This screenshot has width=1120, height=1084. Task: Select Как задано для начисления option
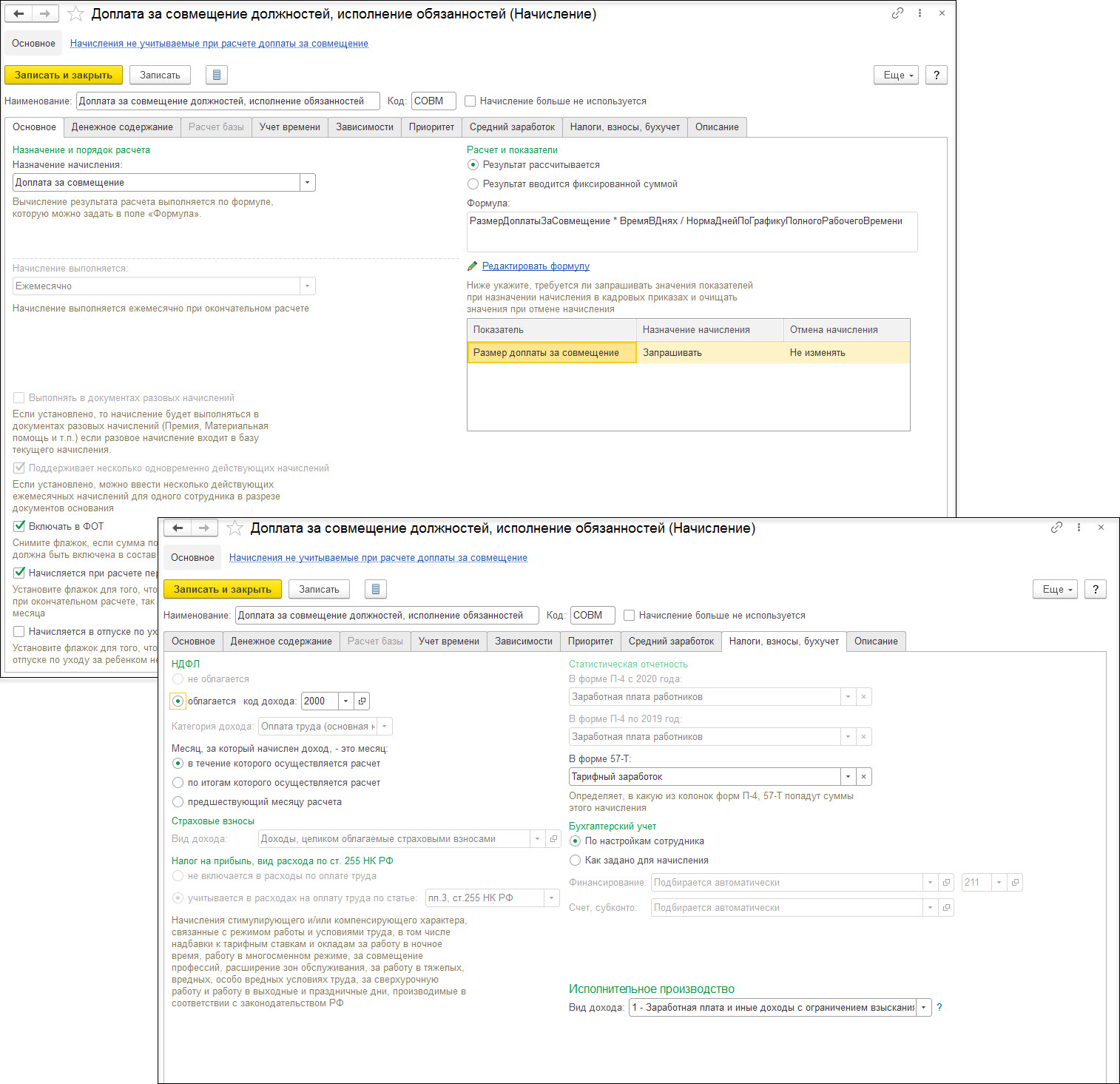coord(575,860)
